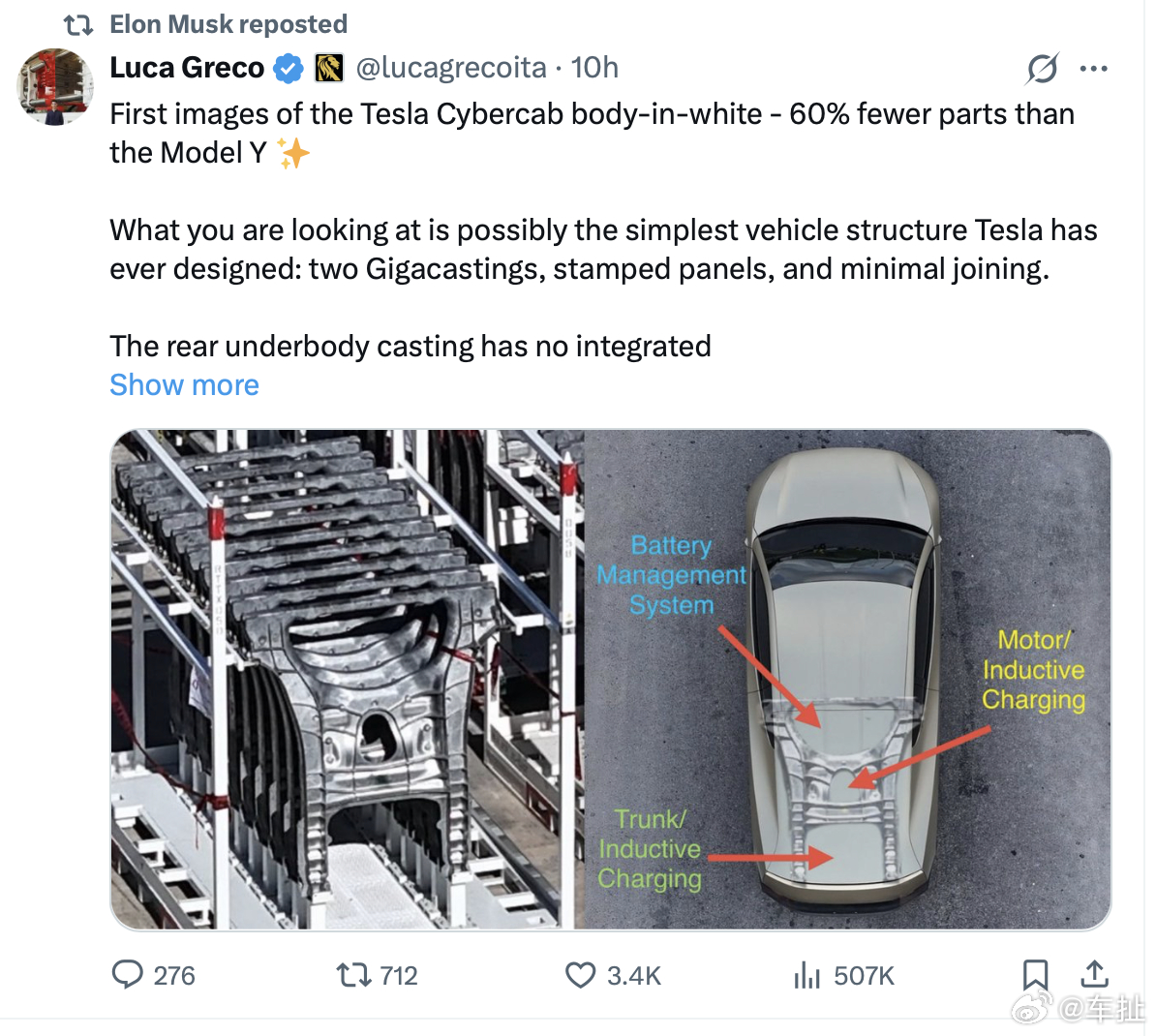This screenshot has width=1156, height=1036.
Task: Repost this tweet via retweet icon
Action: pos(353,974)
